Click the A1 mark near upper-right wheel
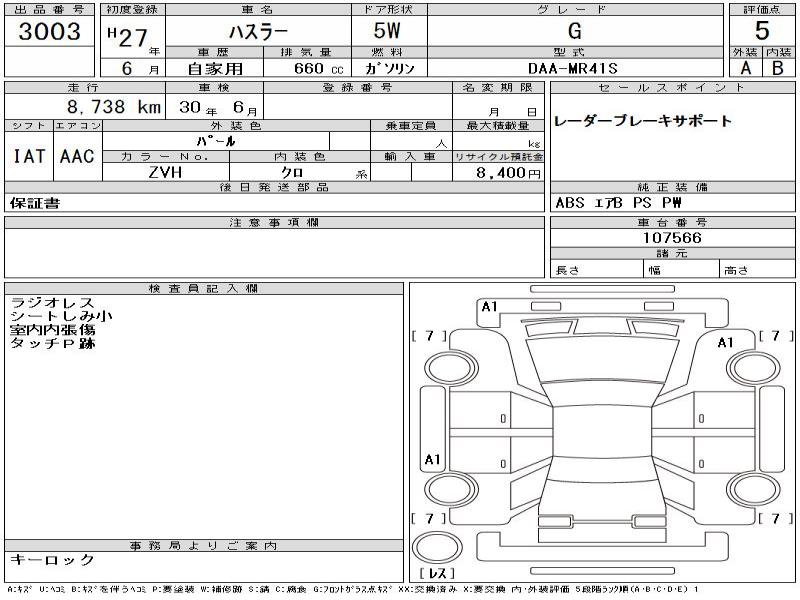Viewport: 800px width, 600px height. coord(726,343)
